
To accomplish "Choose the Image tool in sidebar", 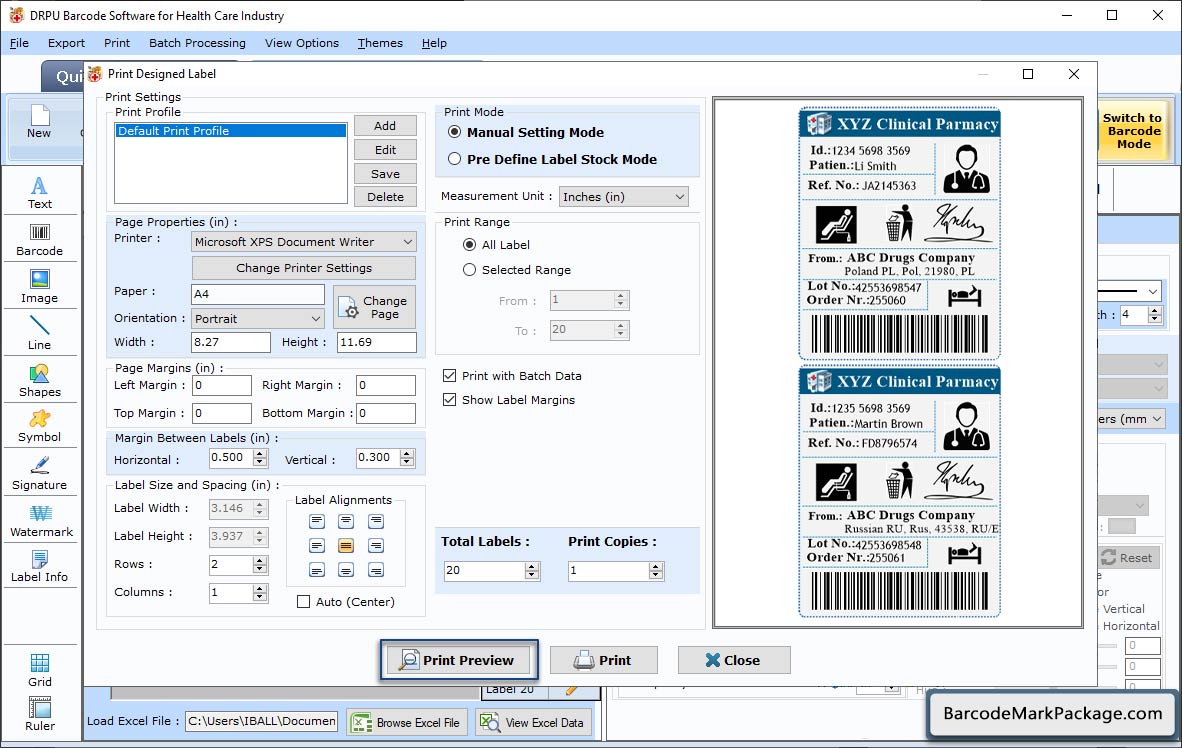I will tap(39, 287).
